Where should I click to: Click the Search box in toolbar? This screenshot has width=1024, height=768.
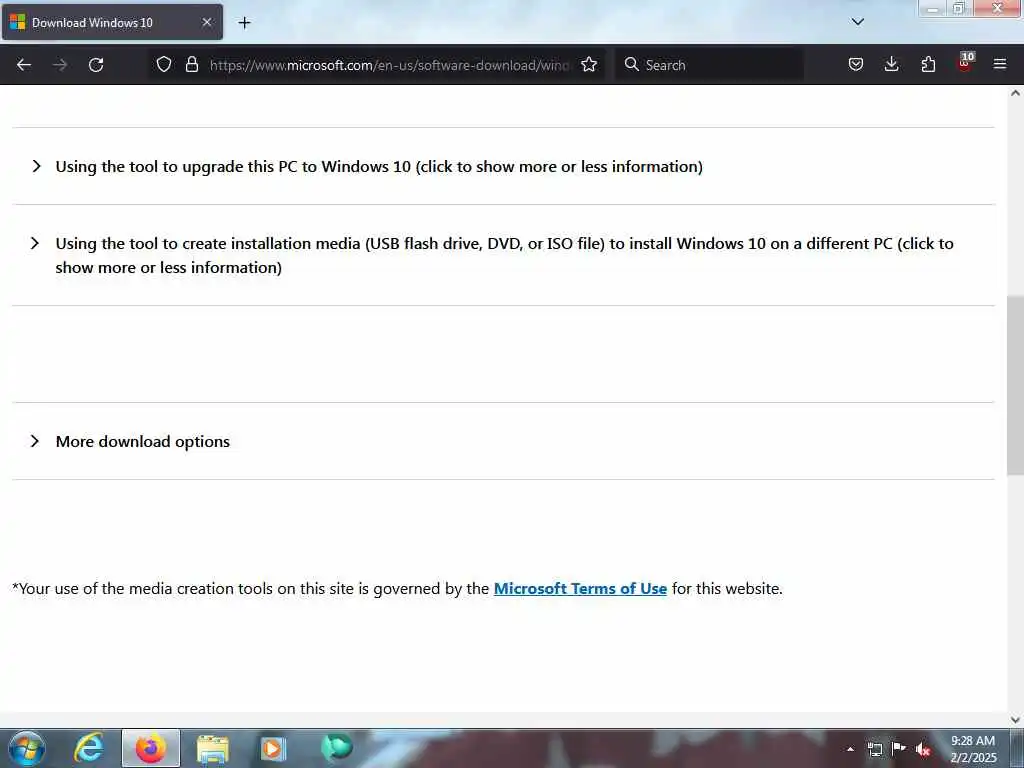709,65
